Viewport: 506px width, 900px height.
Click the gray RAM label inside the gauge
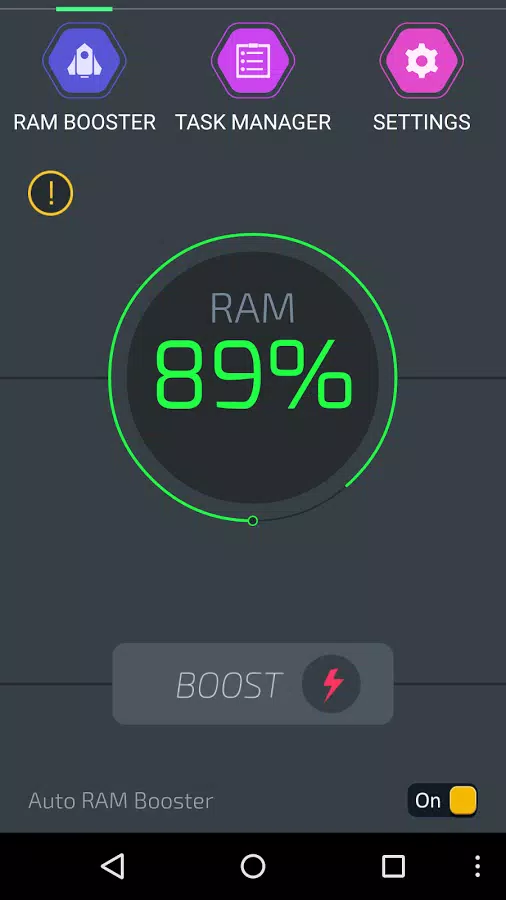[252, 308]
